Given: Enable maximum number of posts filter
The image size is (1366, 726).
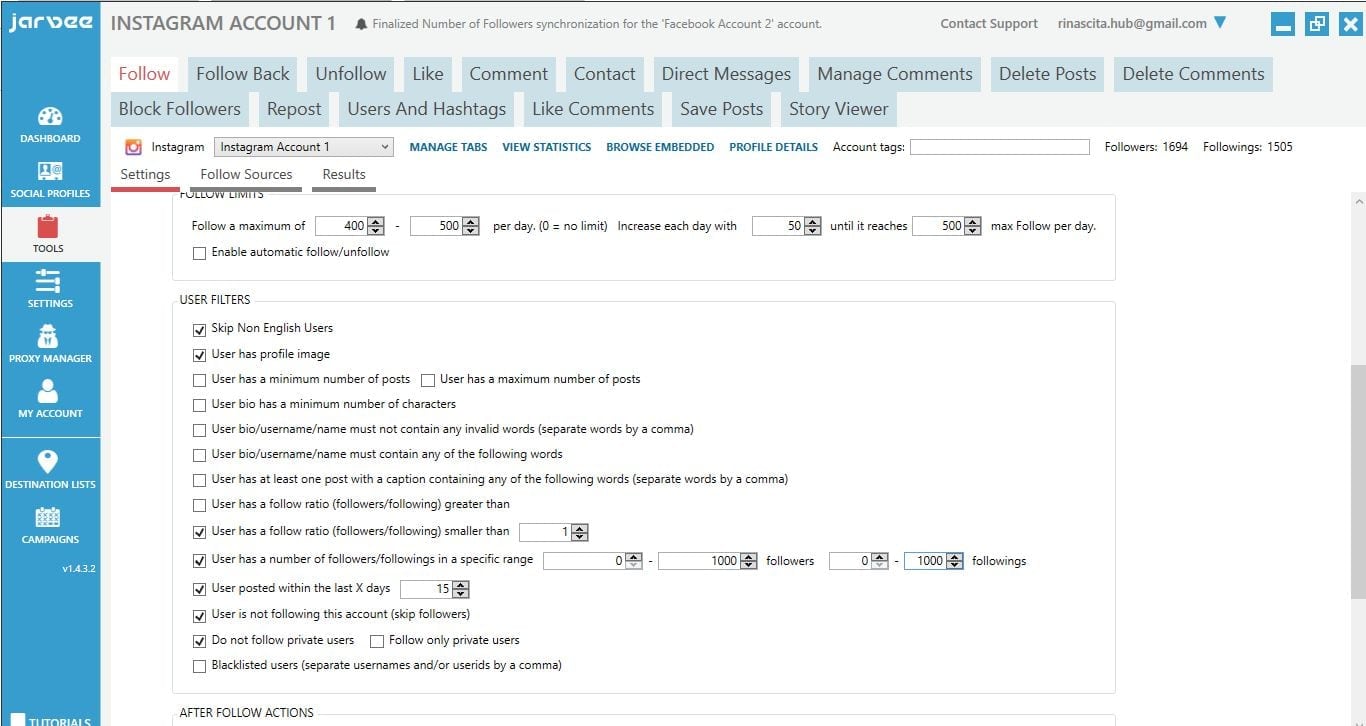Looking at the screenshot, I should [428, 380].
